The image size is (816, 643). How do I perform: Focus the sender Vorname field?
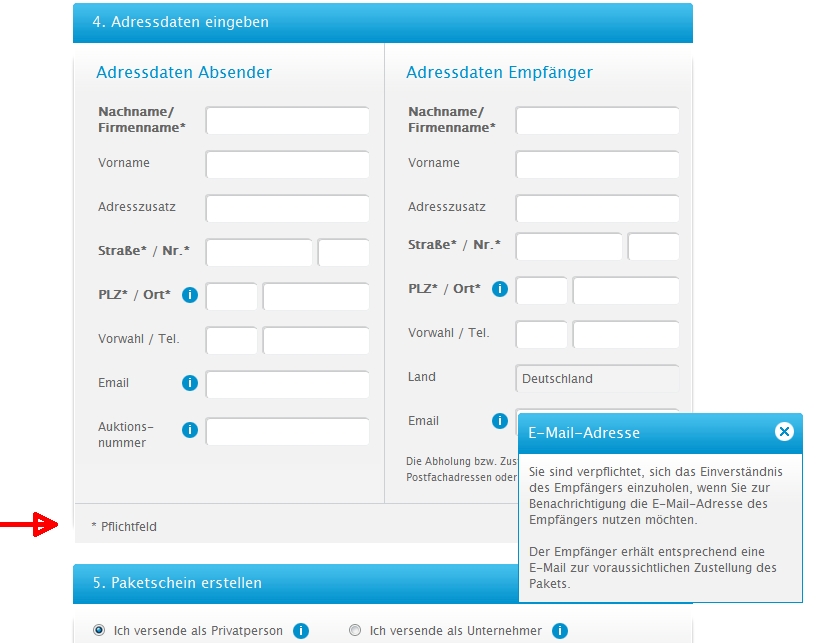(x=287, y=164)
